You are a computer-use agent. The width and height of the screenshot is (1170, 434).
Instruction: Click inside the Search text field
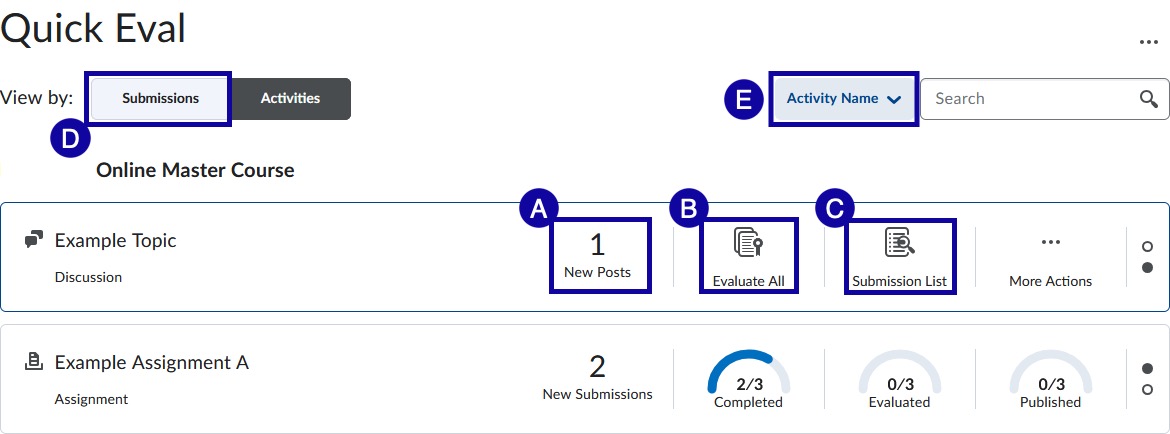tap(1025, 99)
